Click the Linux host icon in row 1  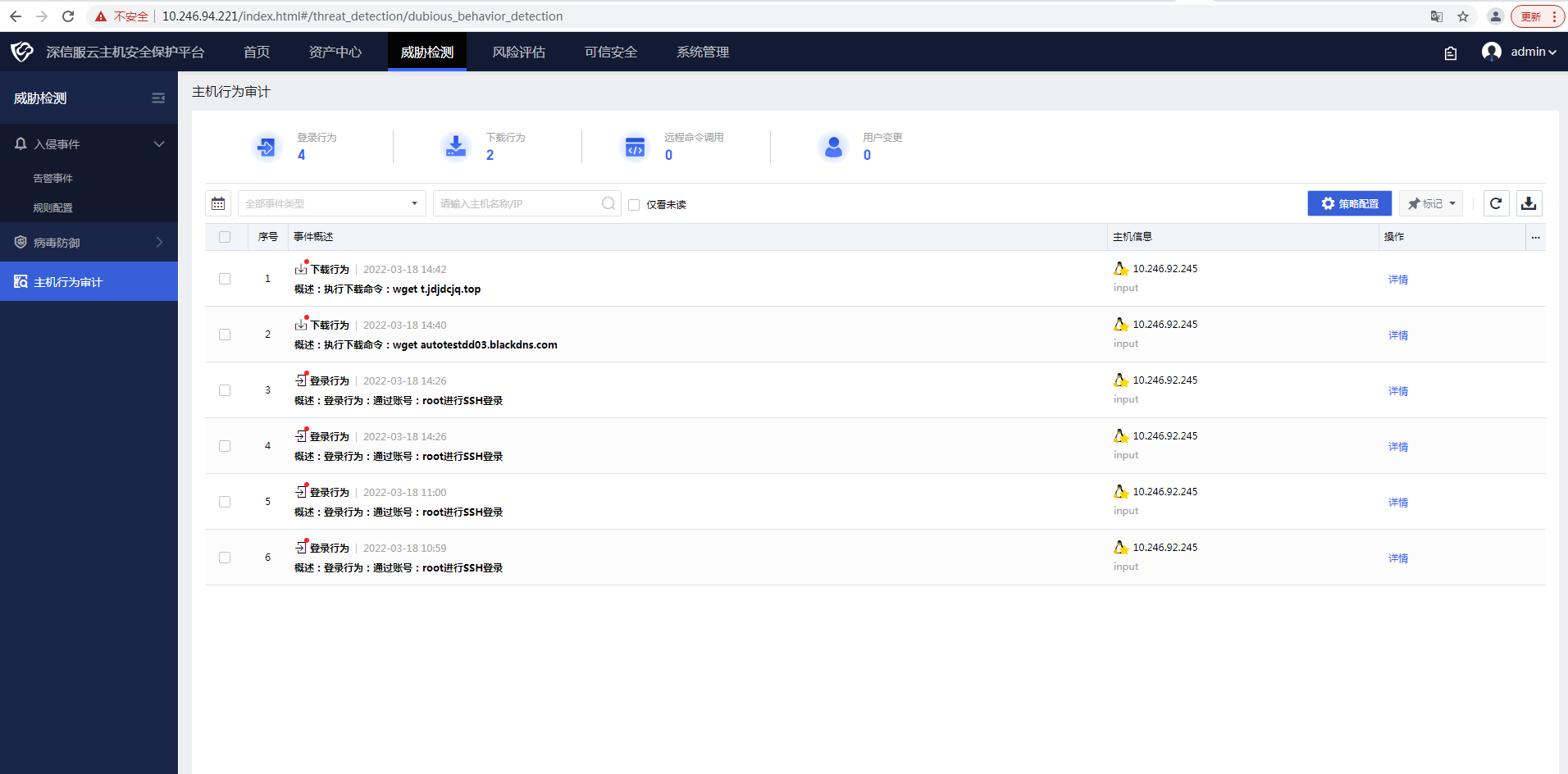[1121, 268]
